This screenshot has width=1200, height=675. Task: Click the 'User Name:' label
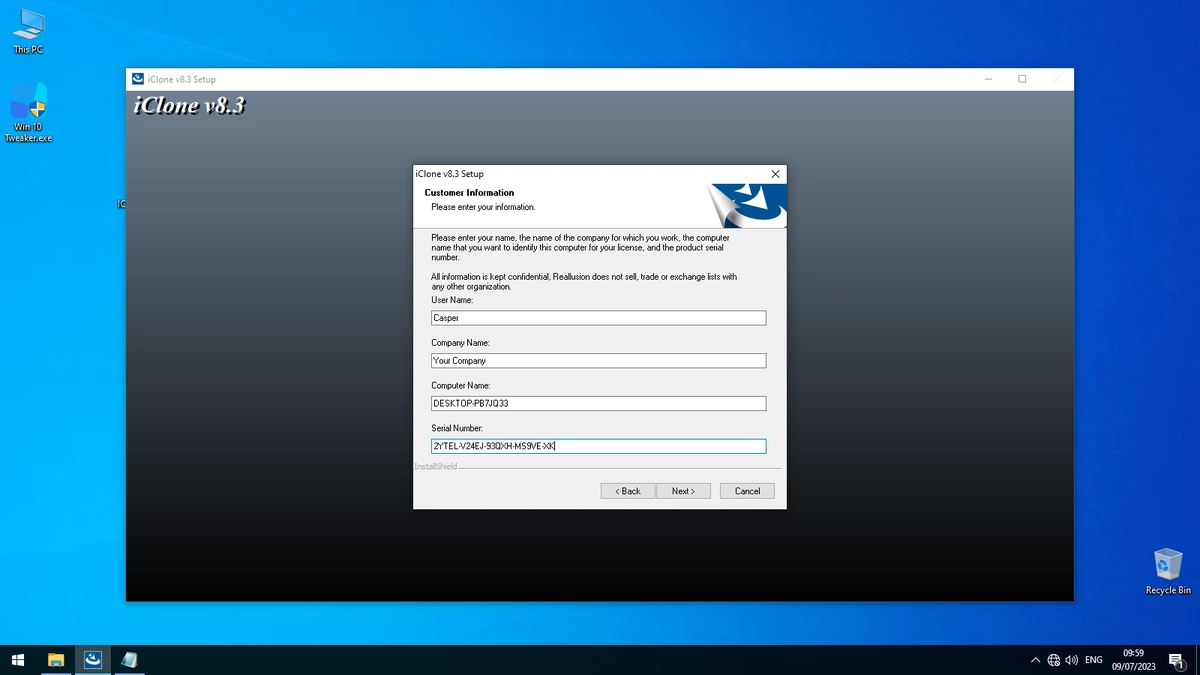452,300
